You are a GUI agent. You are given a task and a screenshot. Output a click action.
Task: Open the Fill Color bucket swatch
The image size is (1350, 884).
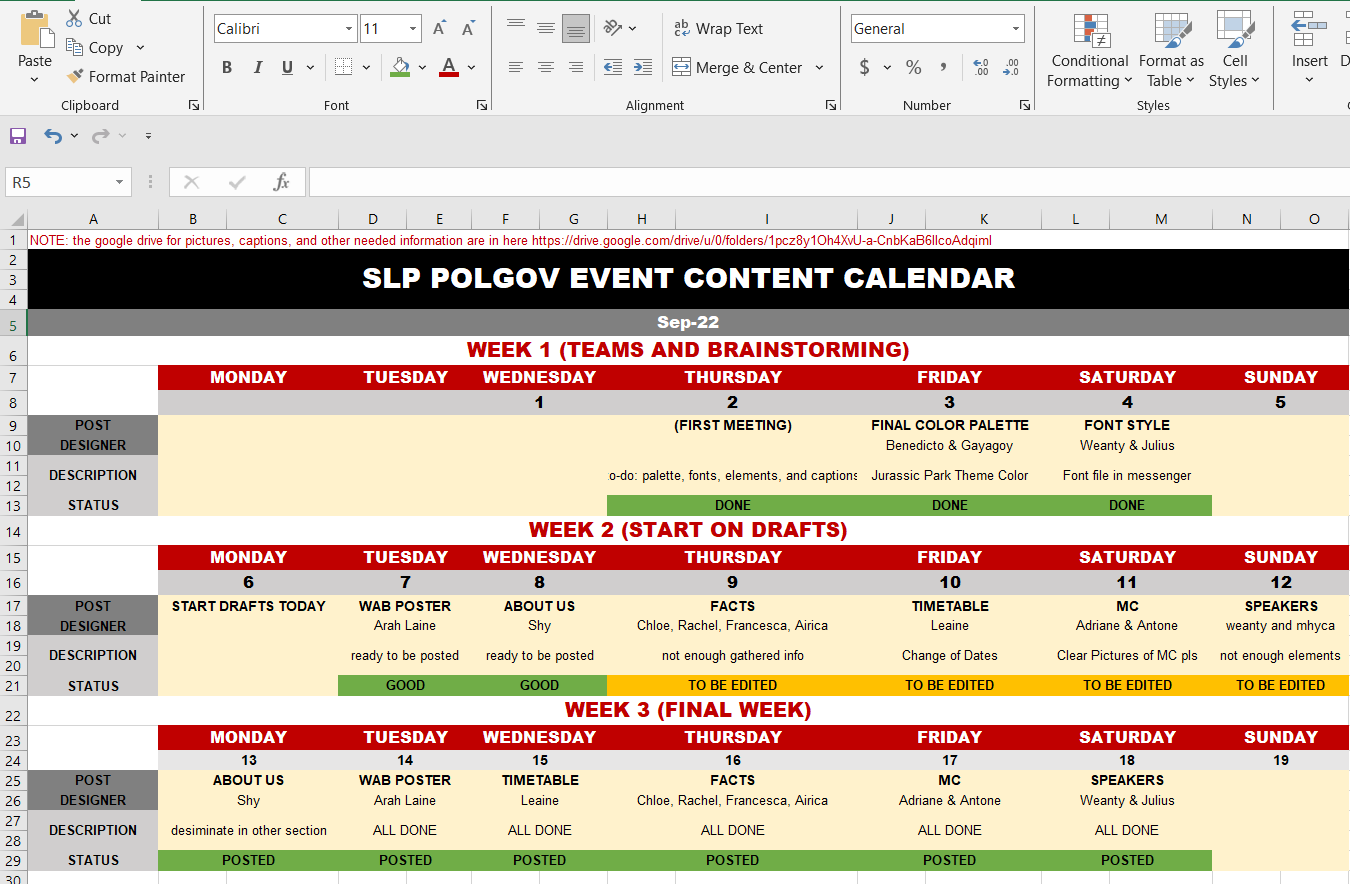point(400,67)
